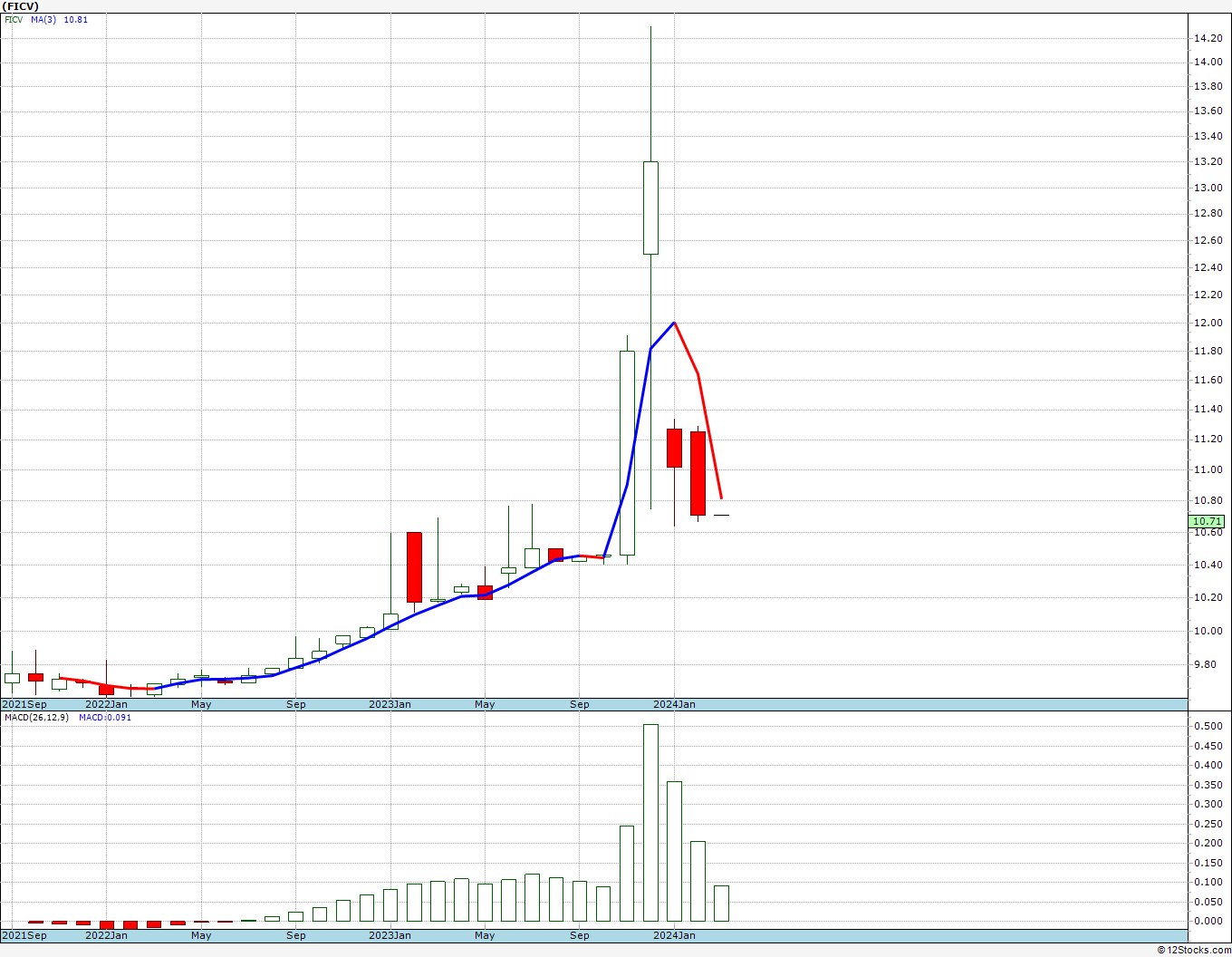Click the 12.80 price axis label
Image resolution: width=1232 pixels, height=957 pixels.
1208,214
